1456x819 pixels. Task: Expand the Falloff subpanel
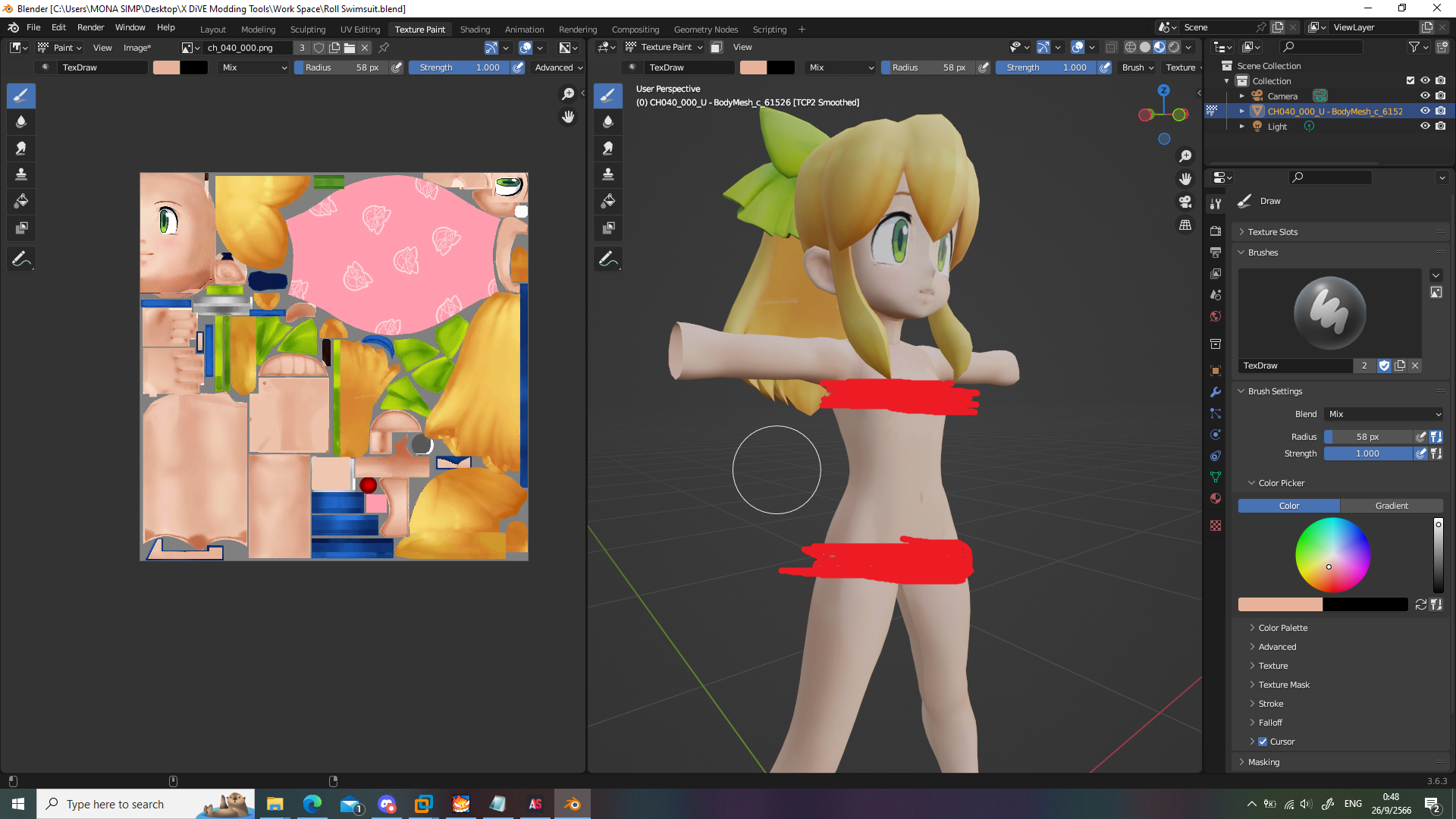1270,723
